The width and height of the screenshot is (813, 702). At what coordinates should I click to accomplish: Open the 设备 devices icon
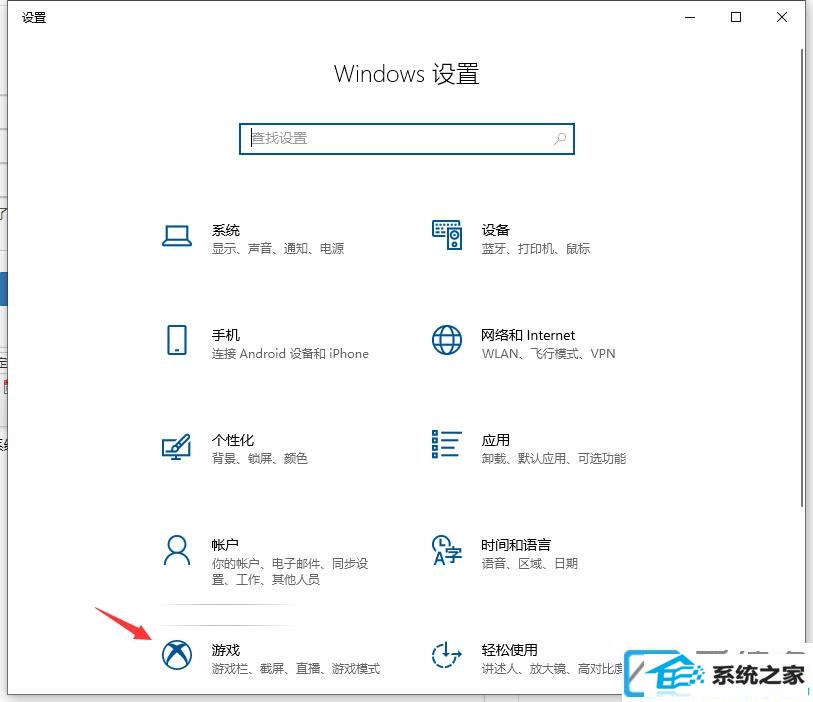pyautogui.click(x=447, y=235)
